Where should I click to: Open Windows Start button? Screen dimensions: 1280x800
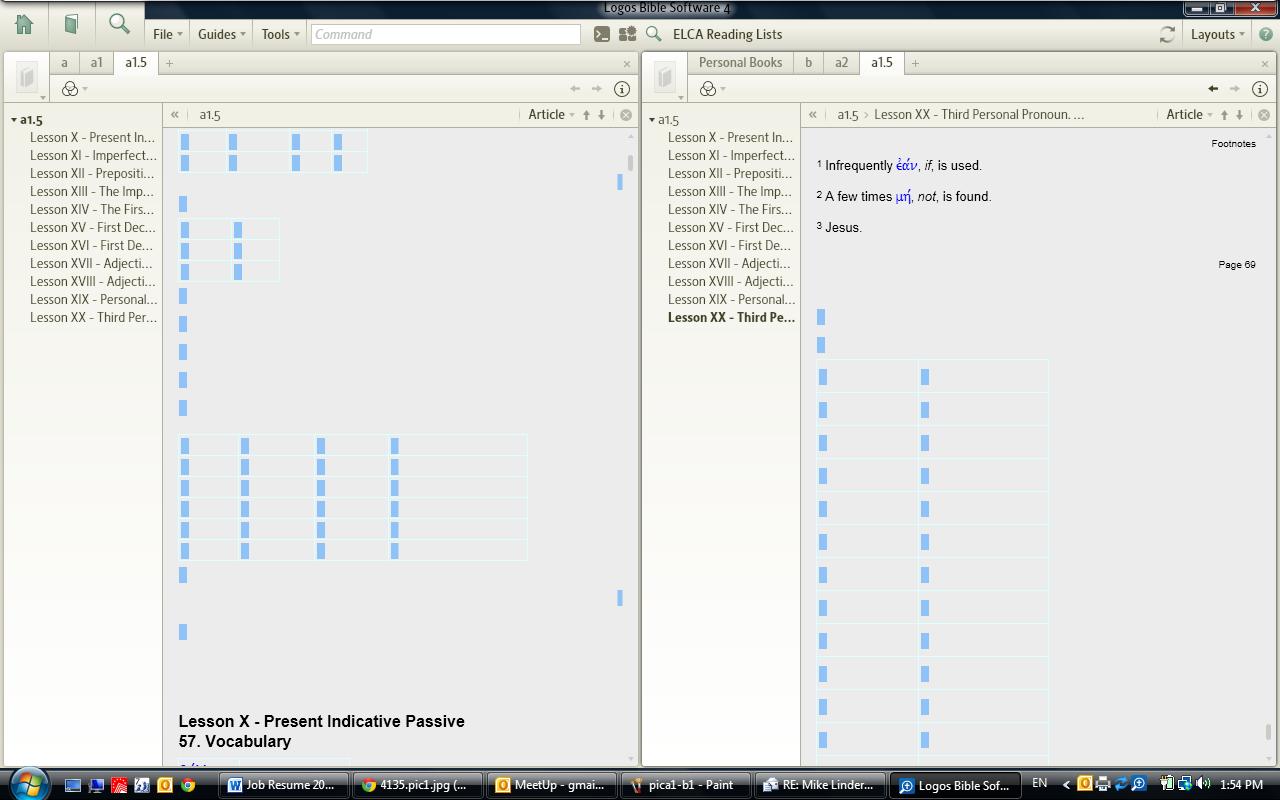click(x=27, y=784)
